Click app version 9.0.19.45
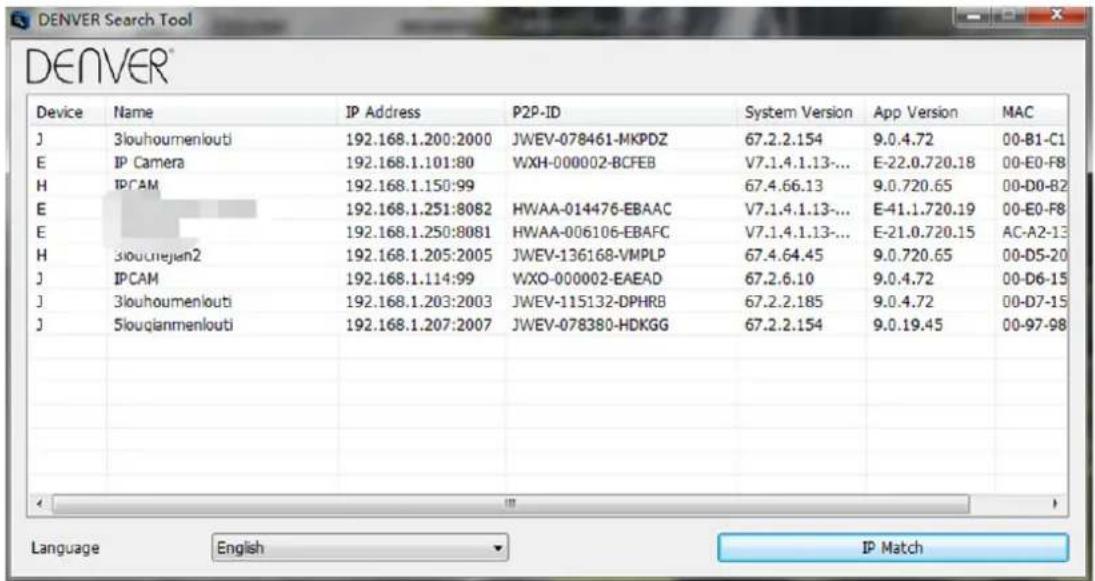The width and height of the screenshot is (1095, 581). coord(908,325)
